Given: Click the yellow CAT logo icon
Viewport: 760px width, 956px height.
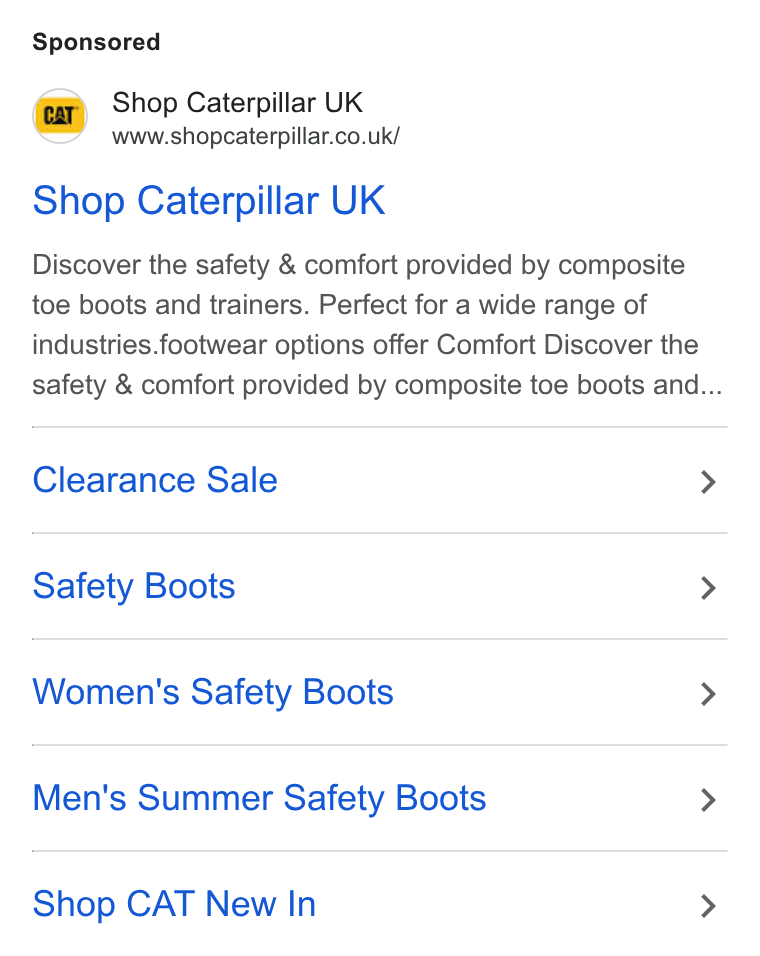Looking at the screenshot, I should (60, 116).
